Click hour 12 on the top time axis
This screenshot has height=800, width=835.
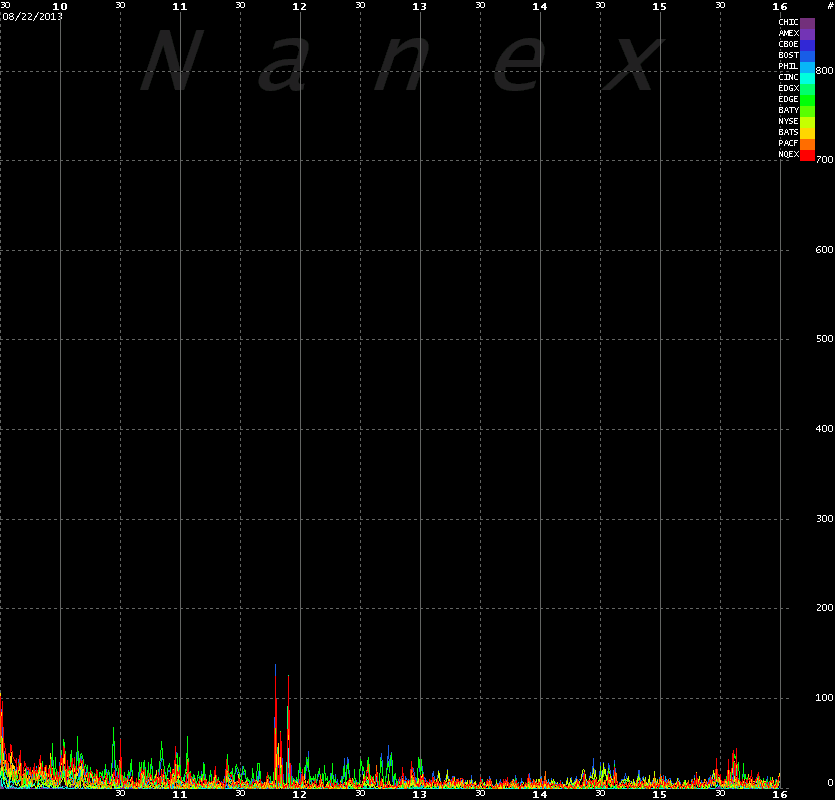pyautogui.click(x=300, y=6)
